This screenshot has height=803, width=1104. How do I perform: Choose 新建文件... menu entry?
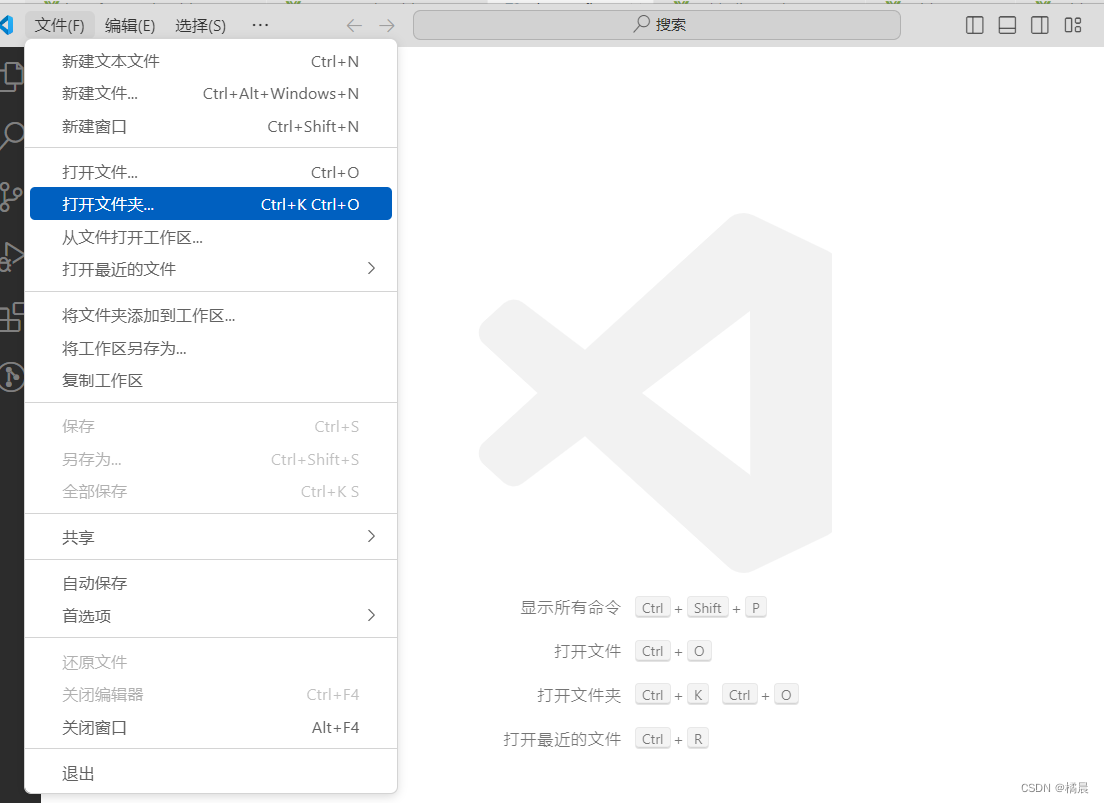pos(211,94)
